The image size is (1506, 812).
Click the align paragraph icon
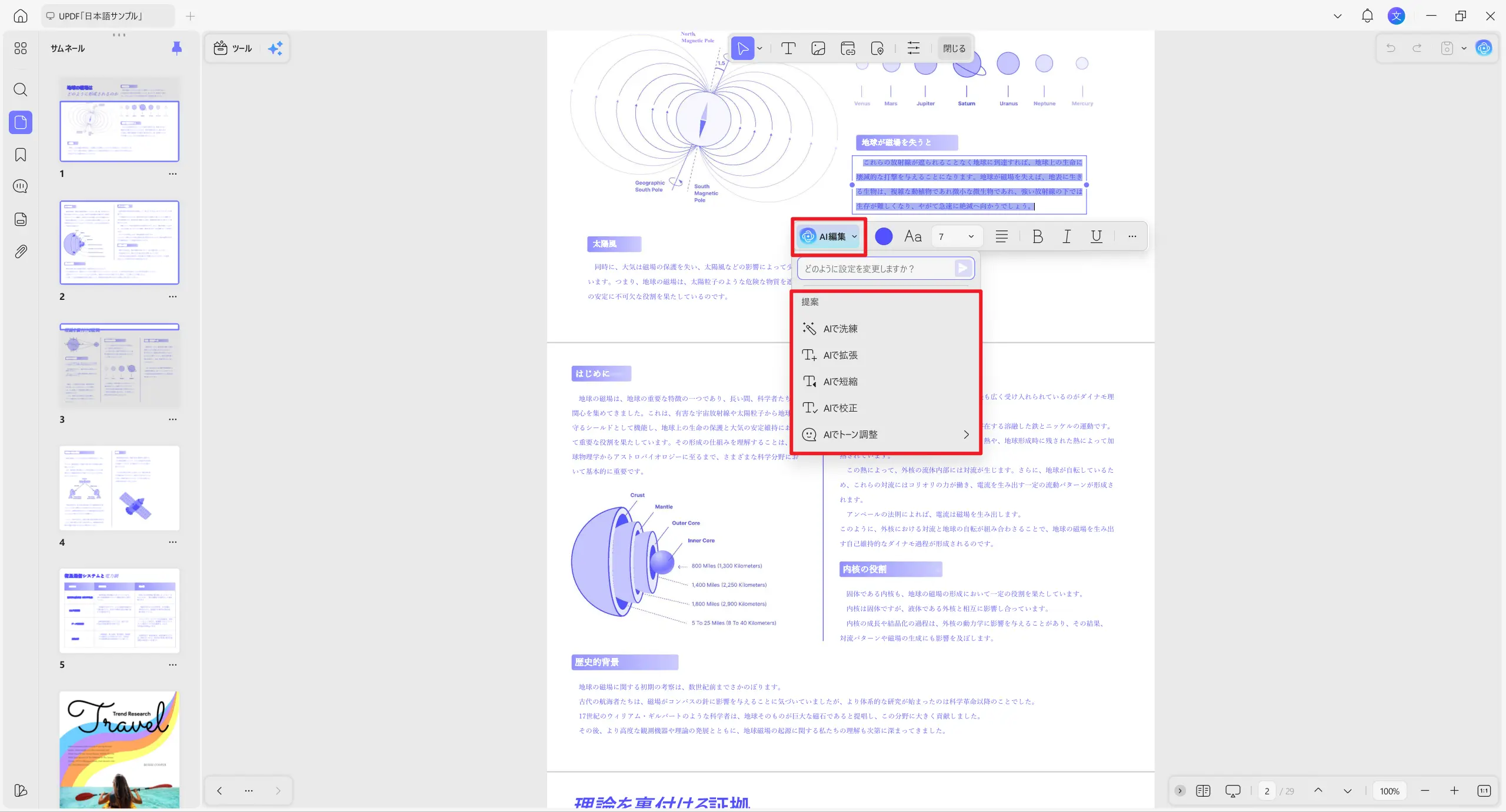coord(1001,236)
